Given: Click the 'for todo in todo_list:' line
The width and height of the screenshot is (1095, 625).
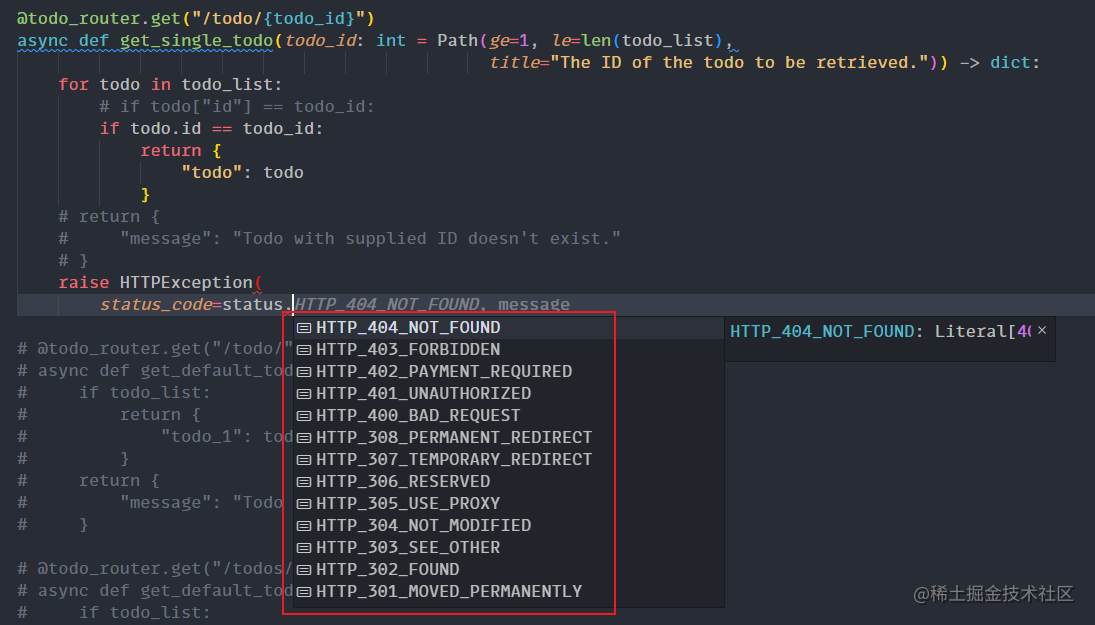Looking at the screenshot, I should (x=170, y=84).
